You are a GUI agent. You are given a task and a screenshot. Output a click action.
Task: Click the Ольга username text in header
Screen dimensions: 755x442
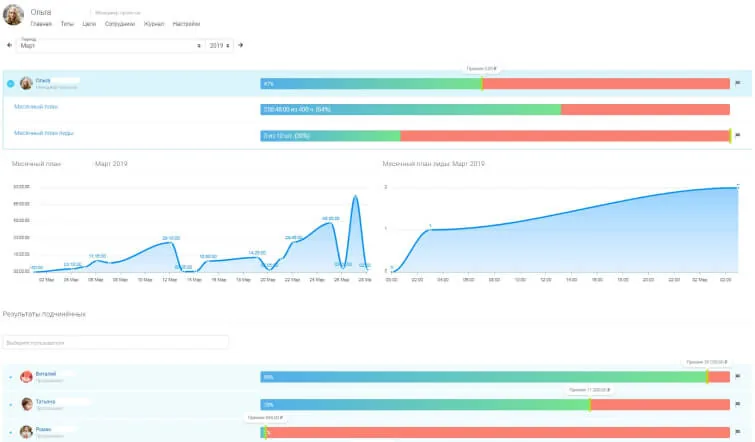click(40, 12)
